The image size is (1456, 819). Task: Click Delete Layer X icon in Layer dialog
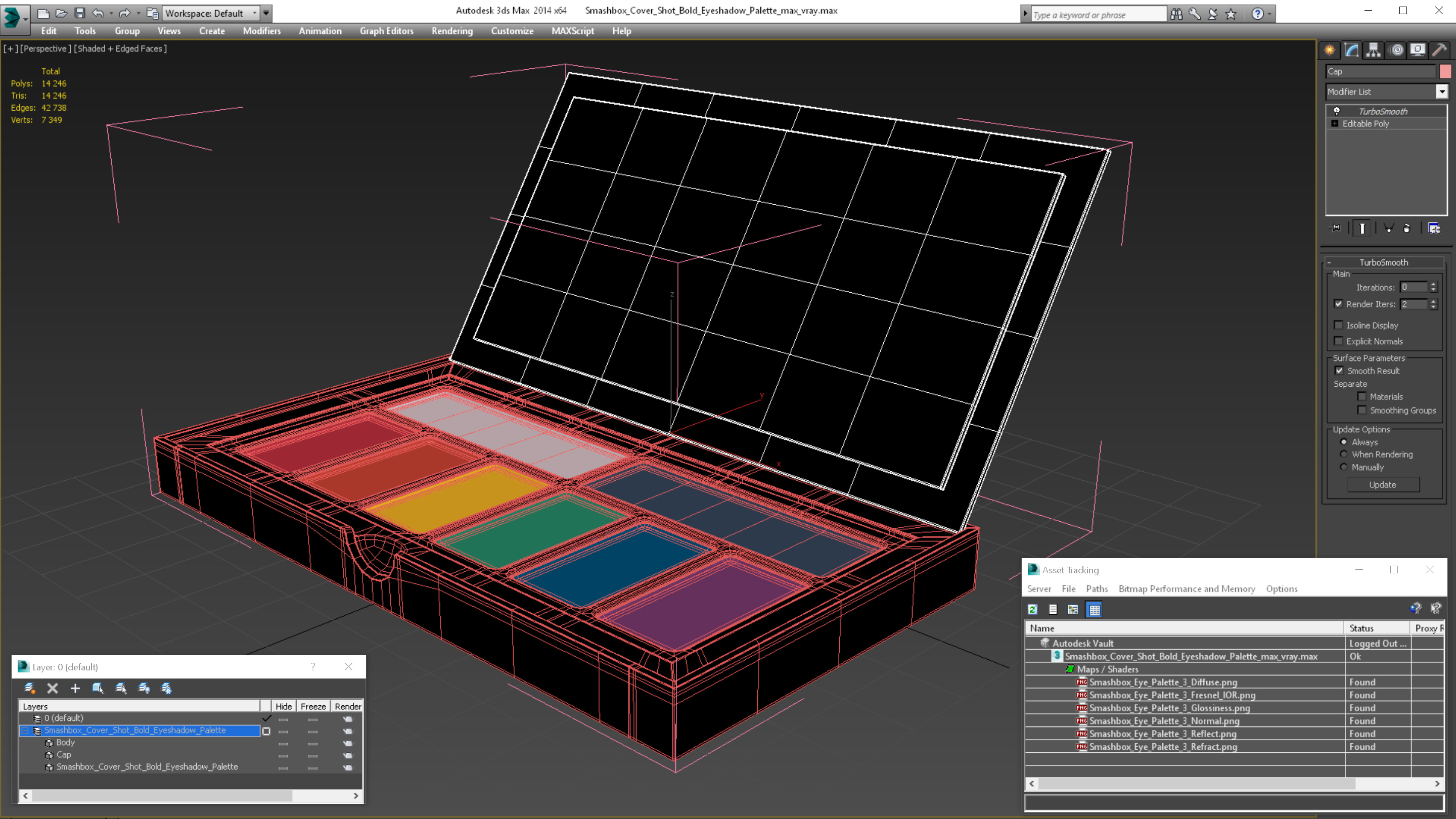pyautogui.click(x=53, y=688)
